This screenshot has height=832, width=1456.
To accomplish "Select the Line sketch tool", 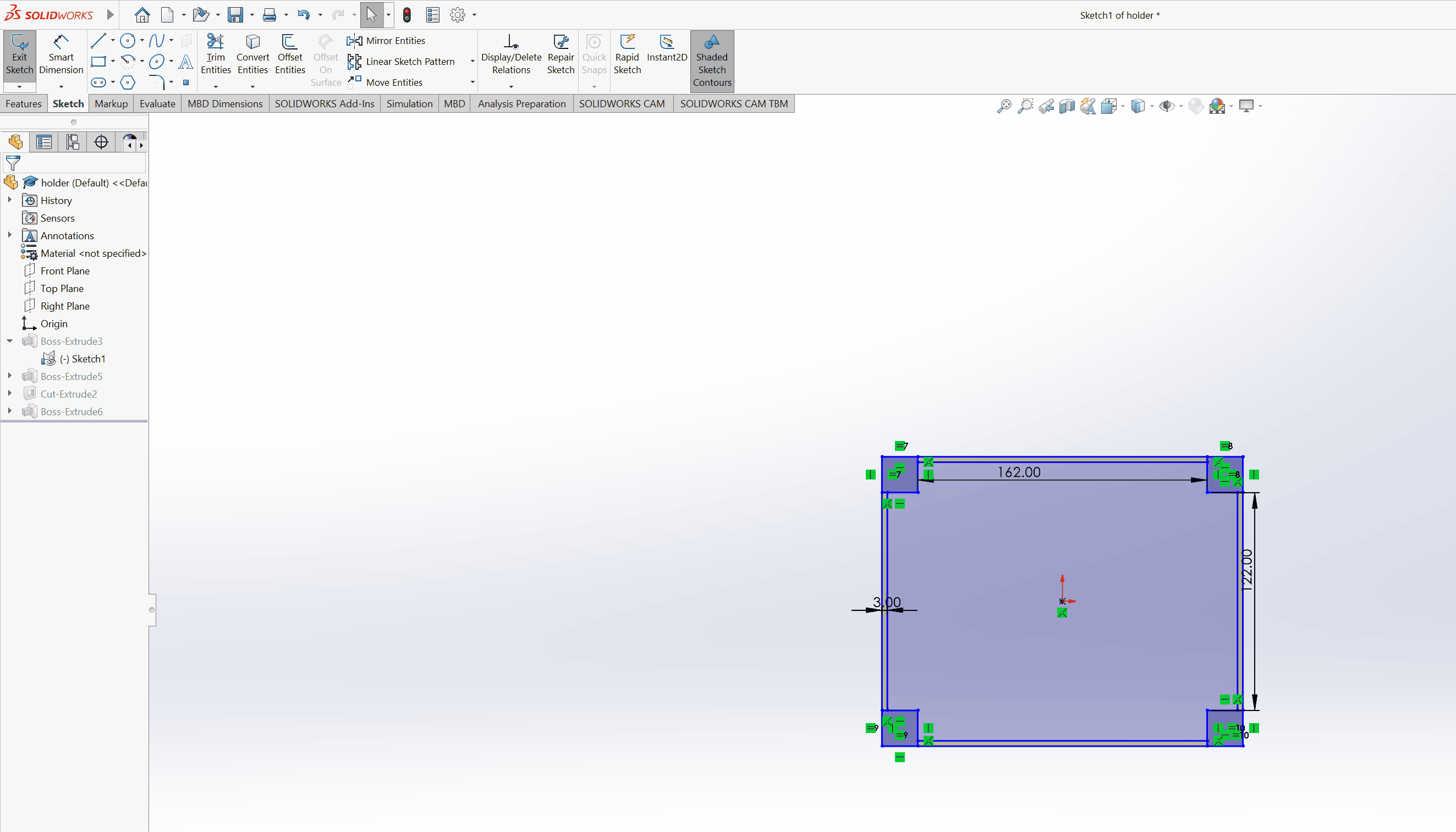I will [98, 41].
